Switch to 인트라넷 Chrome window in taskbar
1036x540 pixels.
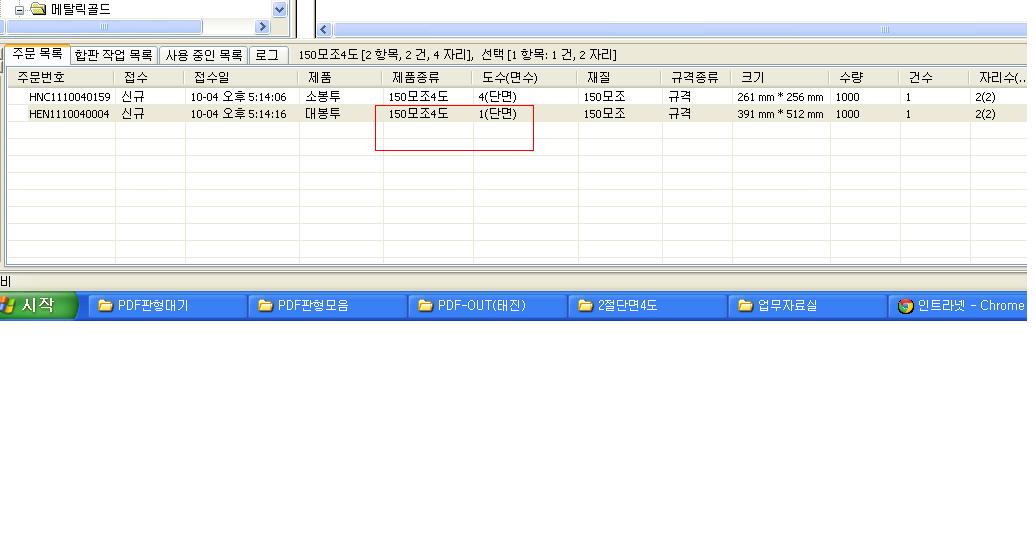click(x=961, y=306)
